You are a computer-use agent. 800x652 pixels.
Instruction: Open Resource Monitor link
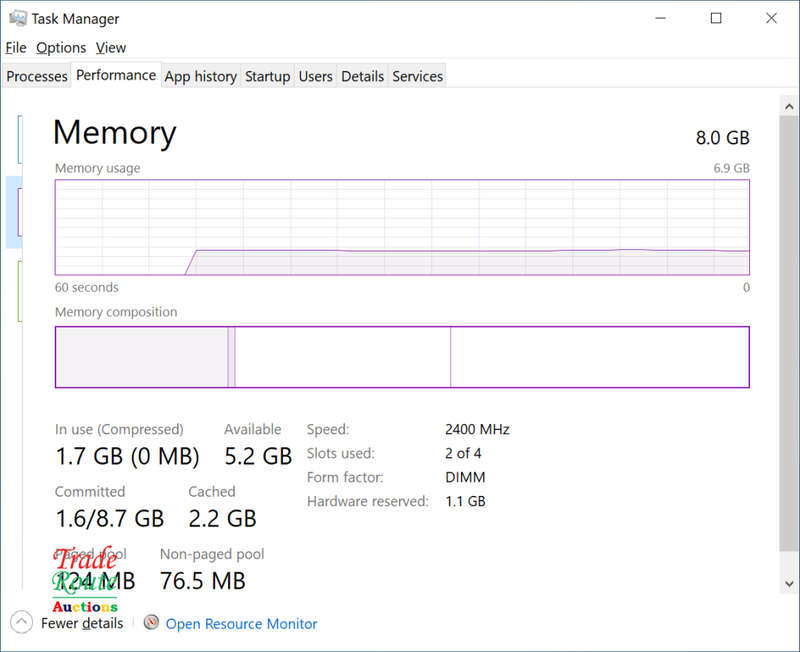(x=241, y=623)
